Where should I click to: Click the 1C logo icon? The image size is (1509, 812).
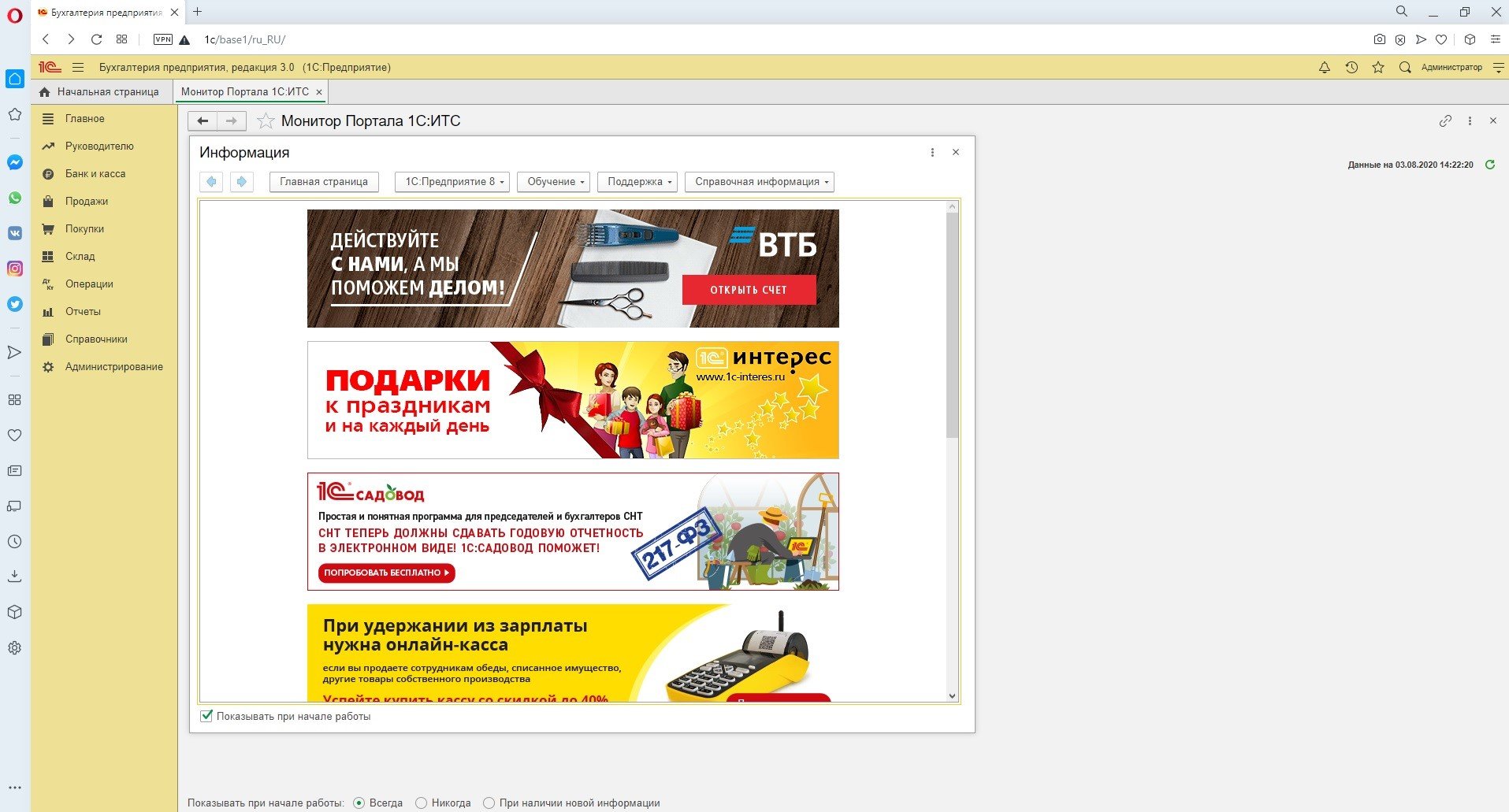click(50, 68)
